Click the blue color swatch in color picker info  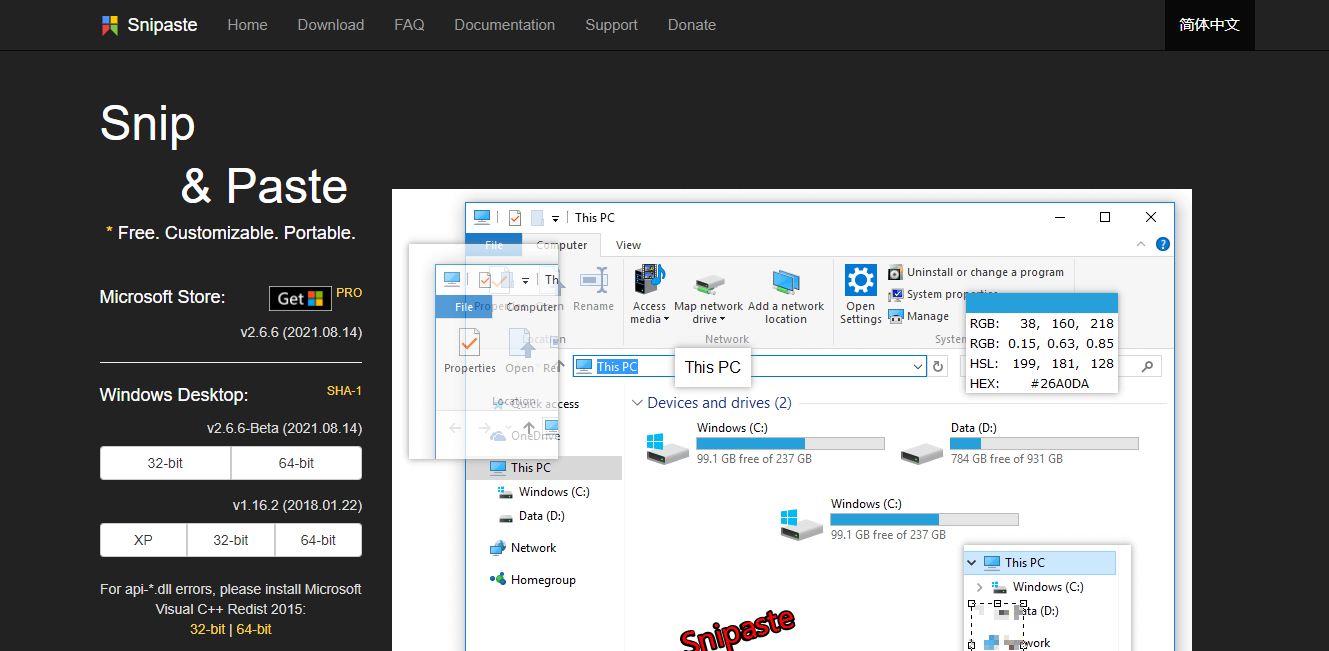coord(1041,303)
